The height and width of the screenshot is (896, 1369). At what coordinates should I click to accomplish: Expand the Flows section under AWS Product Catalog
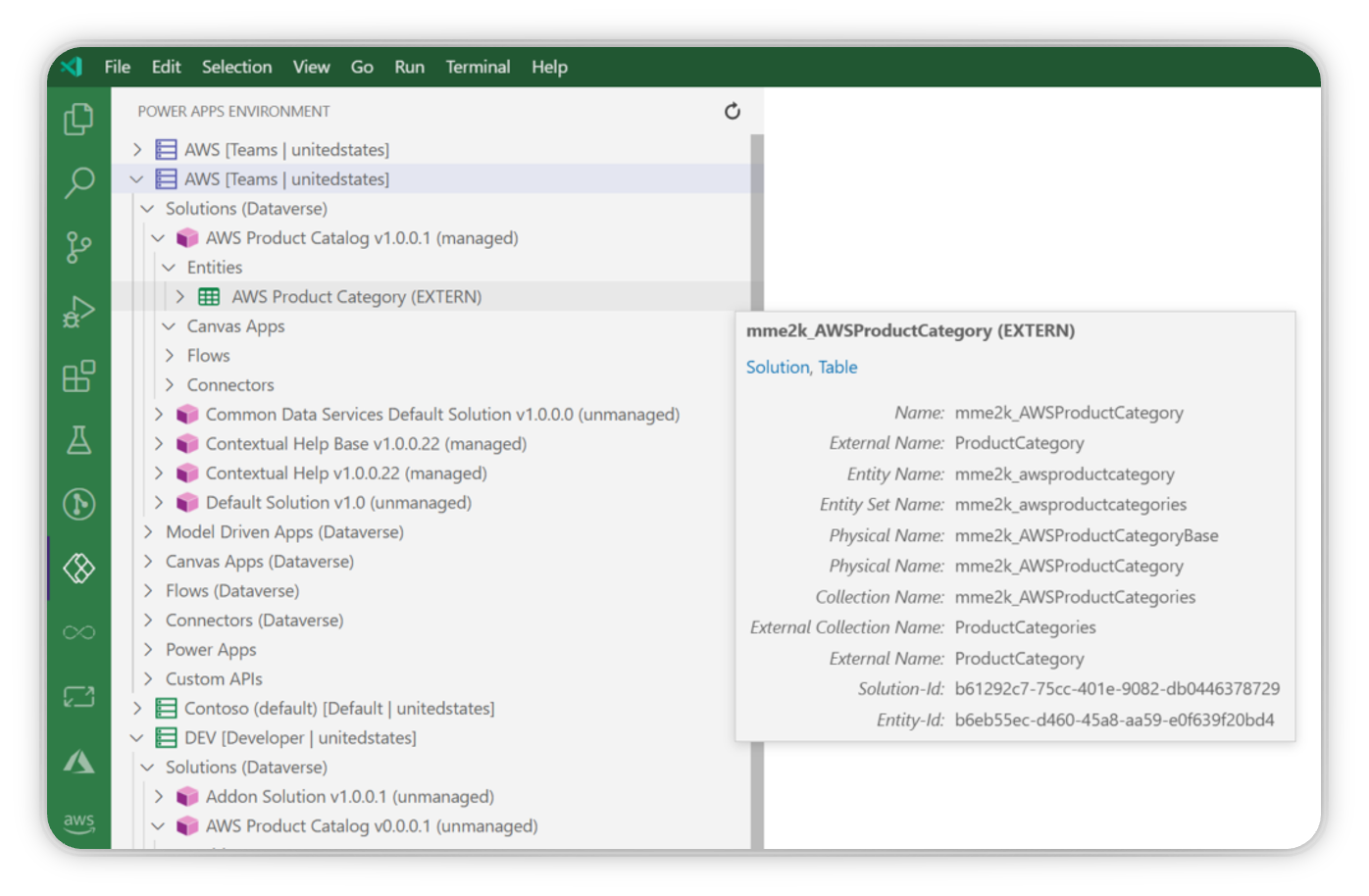pos(171,355)
